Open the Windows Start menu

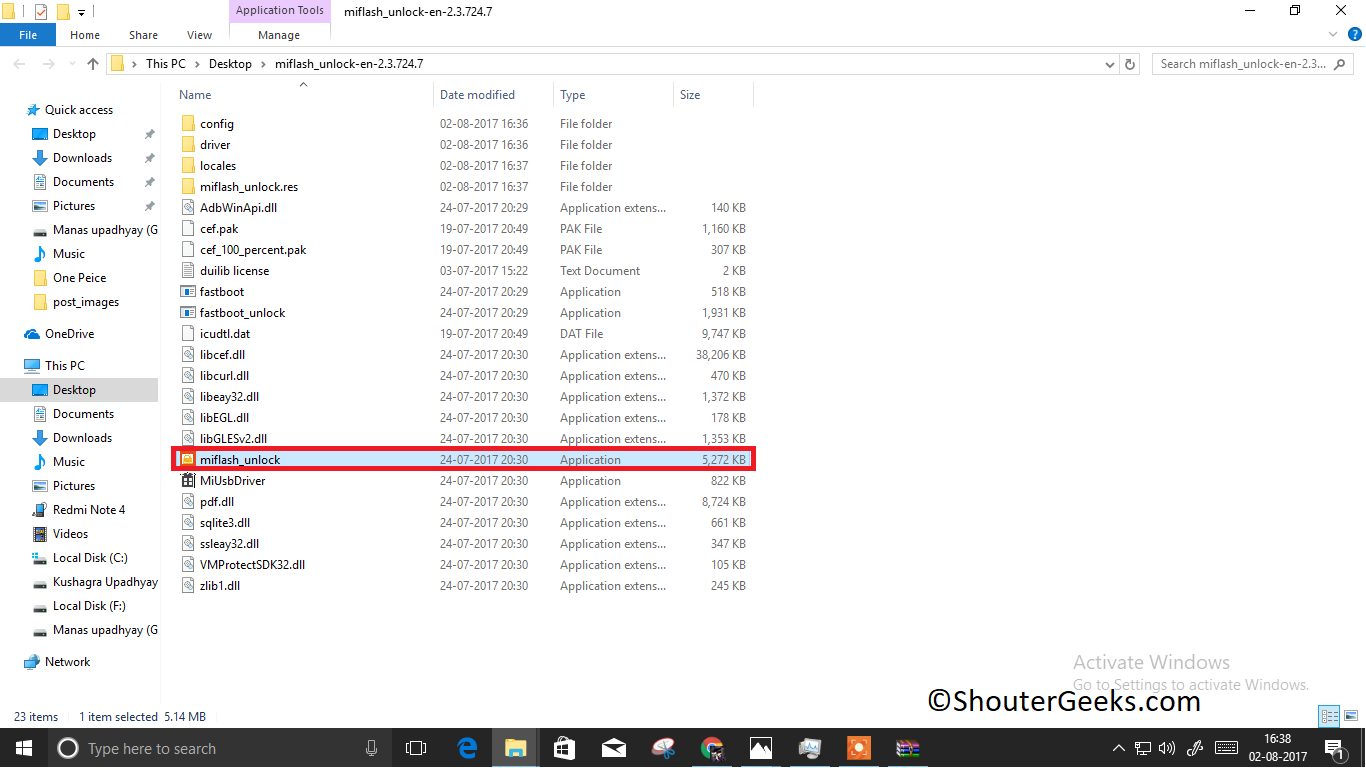[22, 748]
